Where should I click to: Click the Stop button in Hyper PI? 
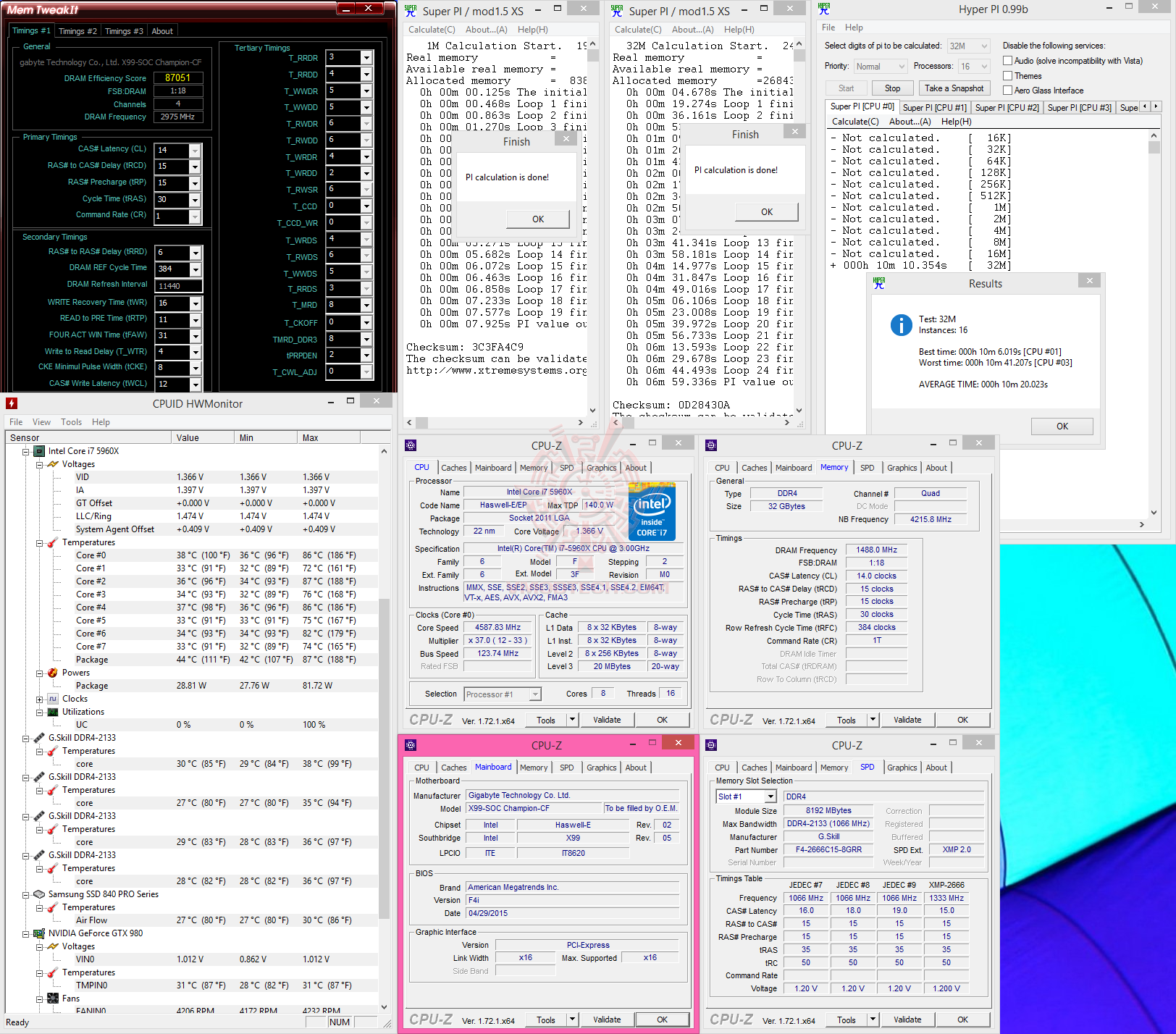pyautogui.click(x=892, y=88)
